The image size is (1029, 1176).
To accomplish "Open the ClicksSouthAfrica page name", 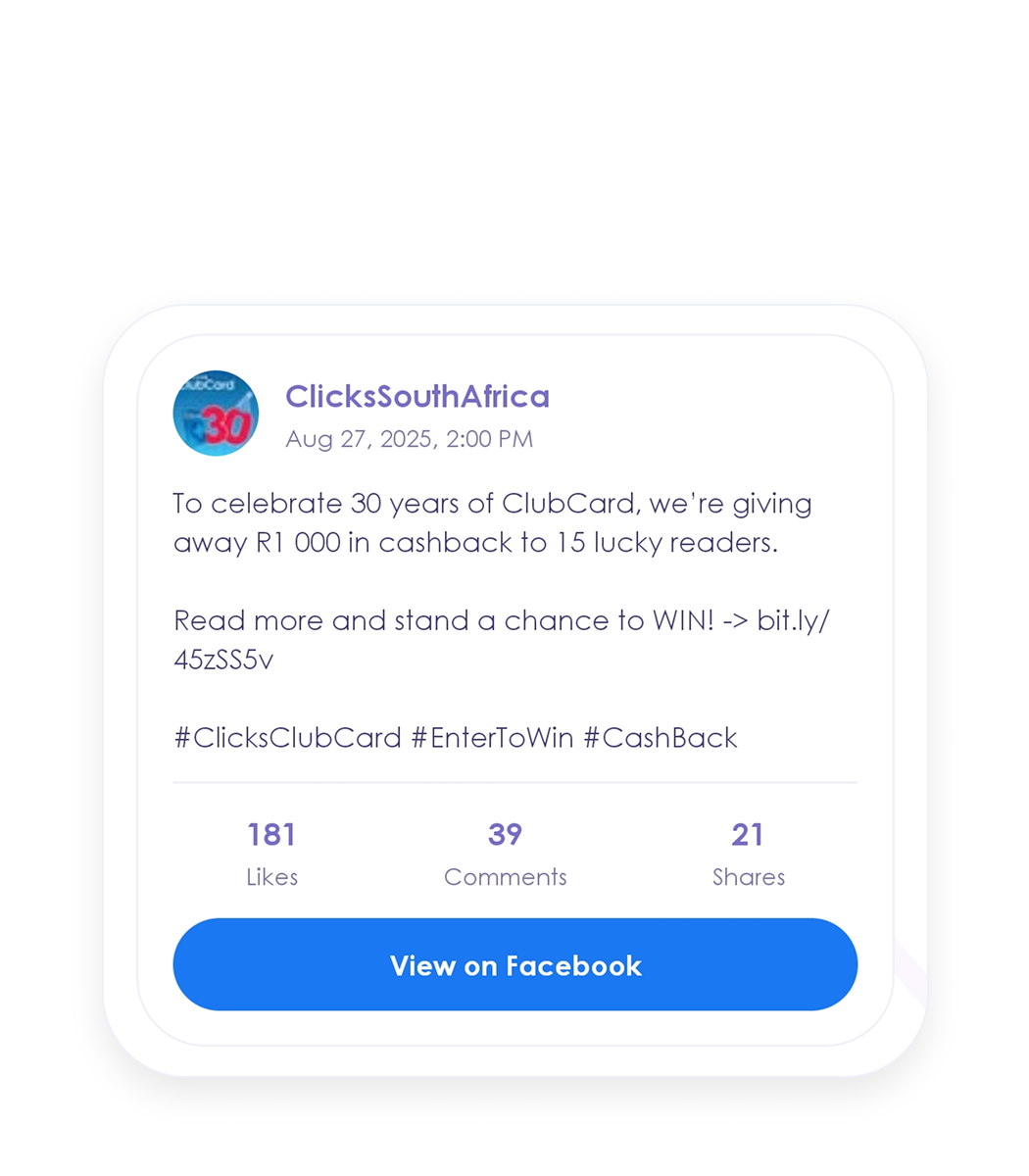I will pyautogui.click(x=416, y=397).
